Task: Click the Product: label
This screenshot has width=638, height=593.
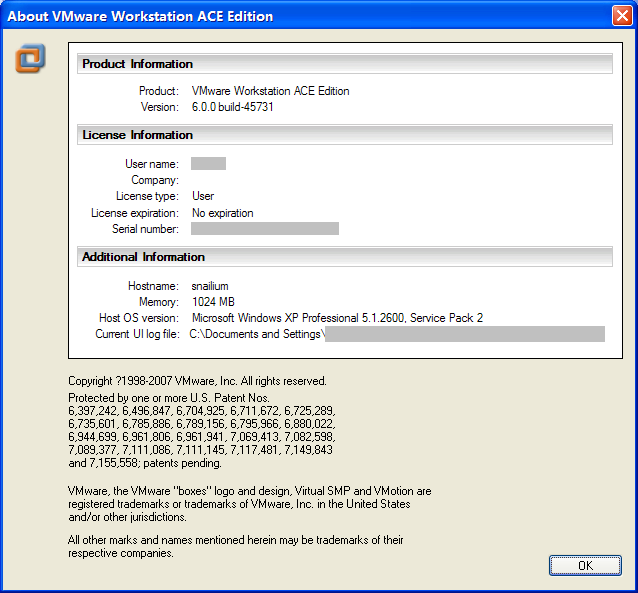Action: pyautogui.click(x=159, y=91)
